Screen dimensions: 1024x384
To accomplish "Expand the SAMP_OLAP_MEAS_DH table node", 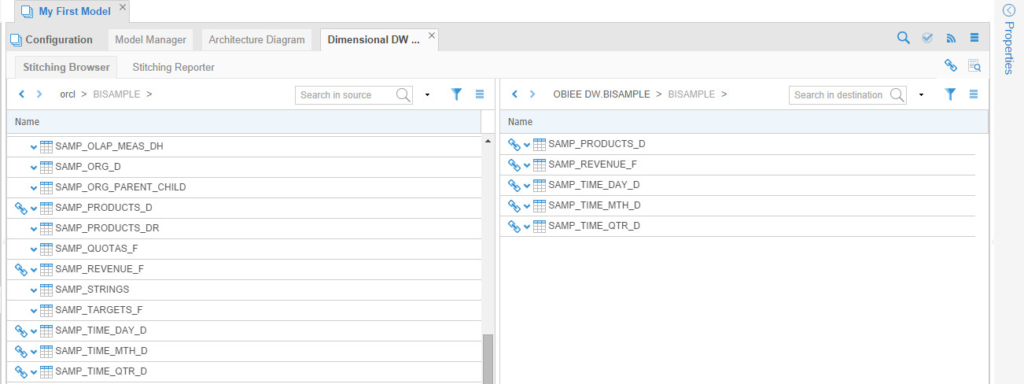I will (x=34, y=147).
